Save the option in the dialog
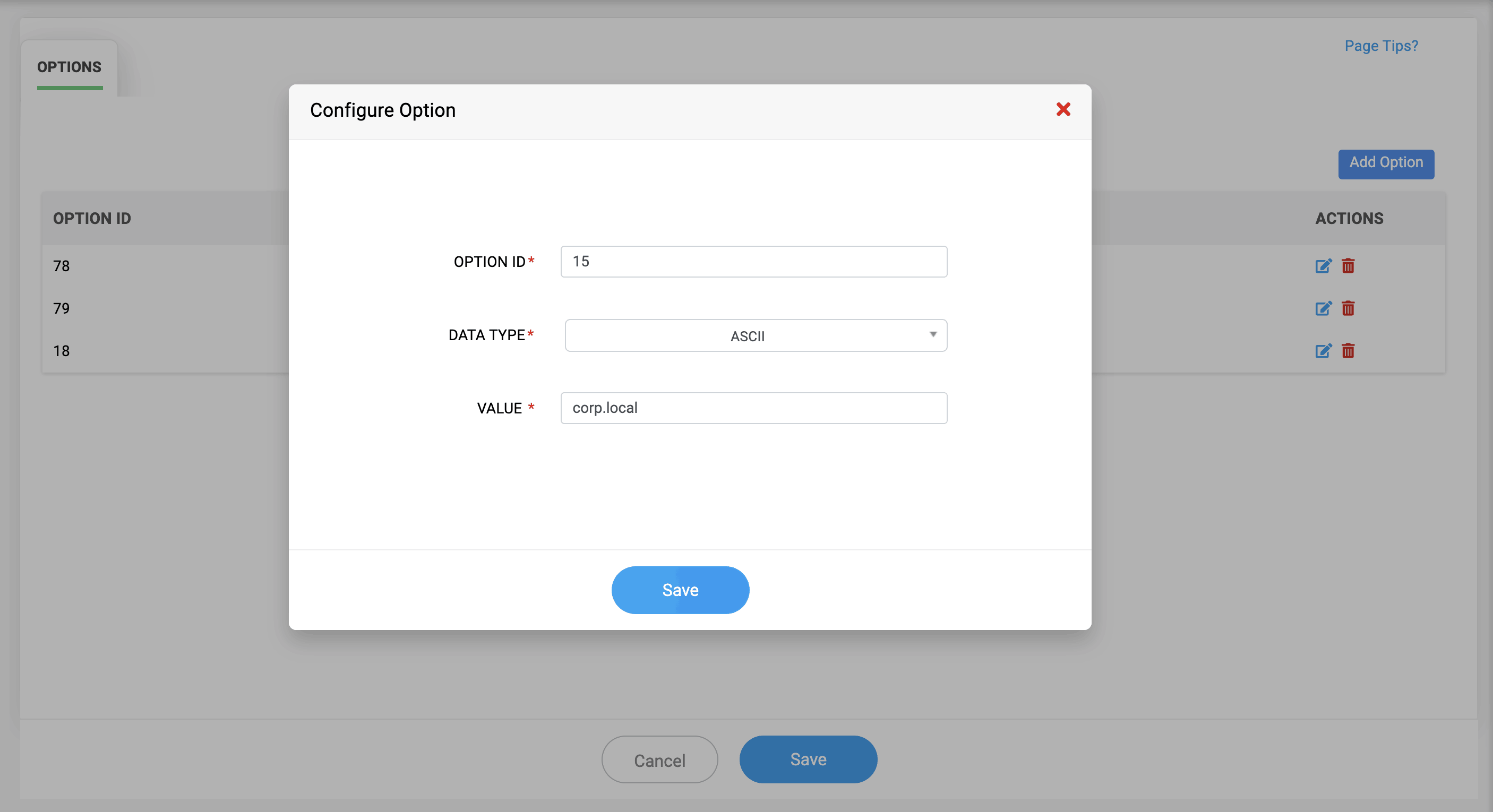 click(680, 590)
